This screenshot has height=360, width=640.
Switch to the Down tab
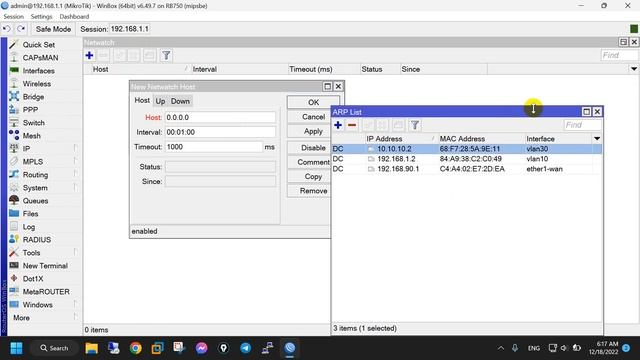tap(180, 101)
